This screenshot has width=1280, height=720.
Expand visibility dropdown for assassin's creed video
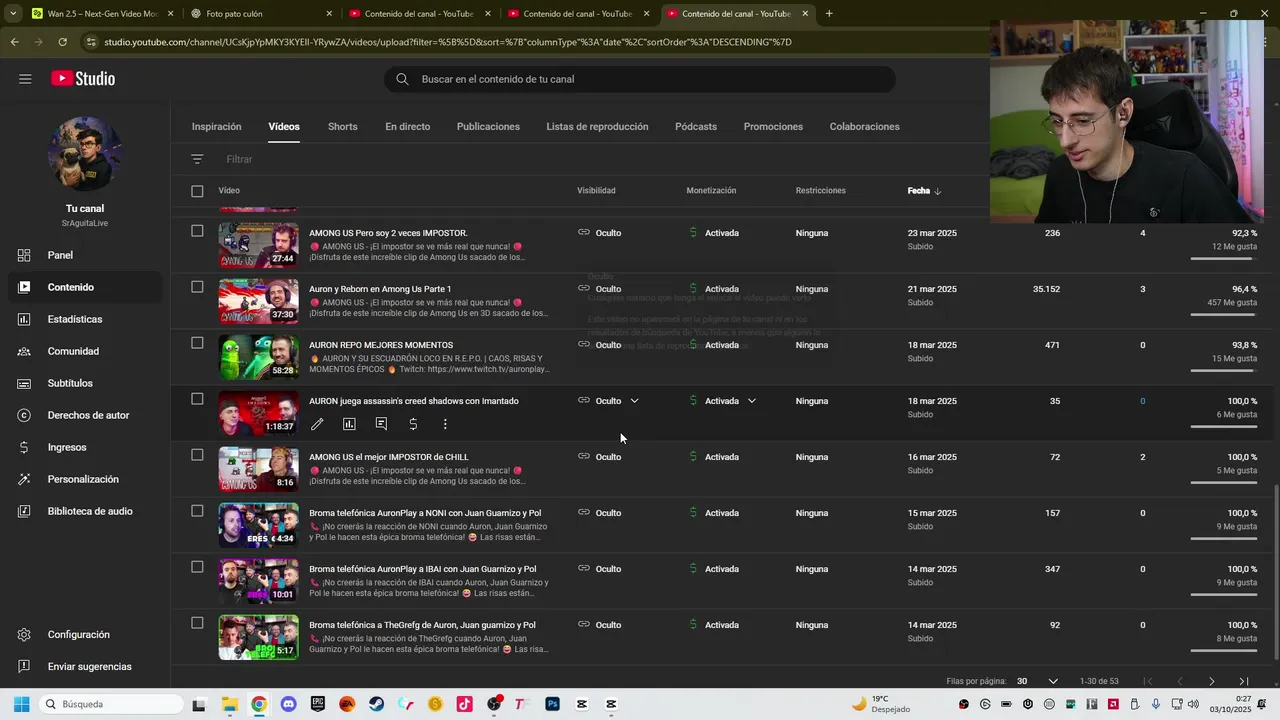point(634,401)
